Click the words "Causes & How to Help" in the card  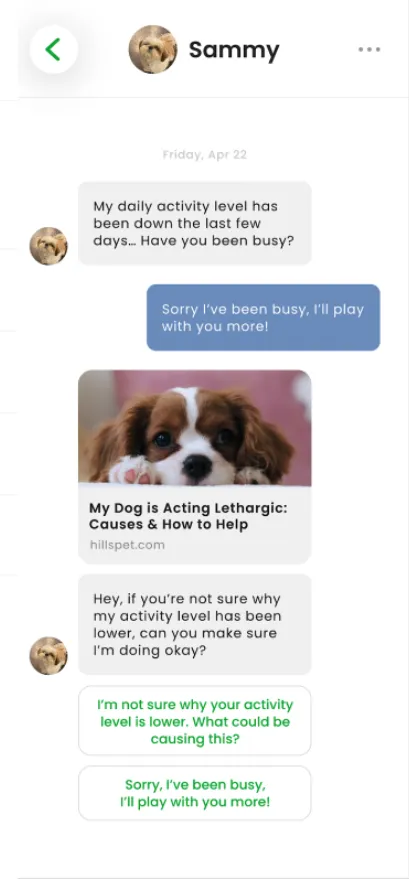(168, 525)
